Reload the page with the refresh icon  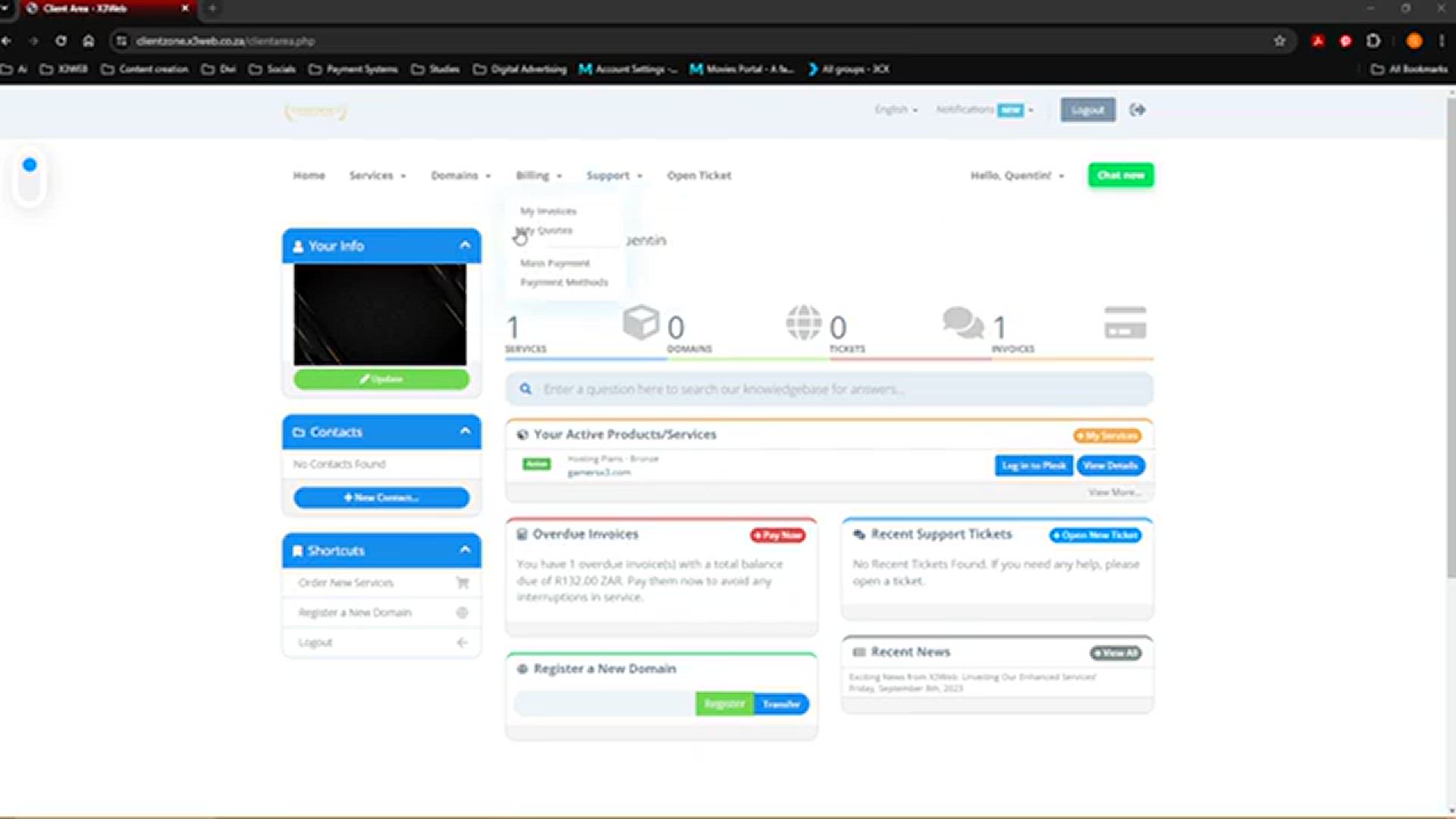[x=61, y=41]
